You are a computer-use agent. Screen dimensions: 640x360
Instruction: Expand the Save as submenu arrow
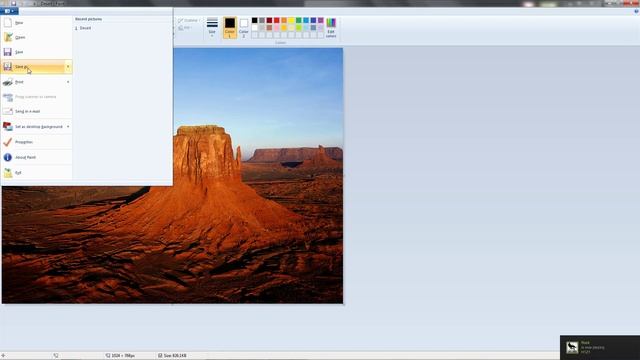(x=68, y=67)
